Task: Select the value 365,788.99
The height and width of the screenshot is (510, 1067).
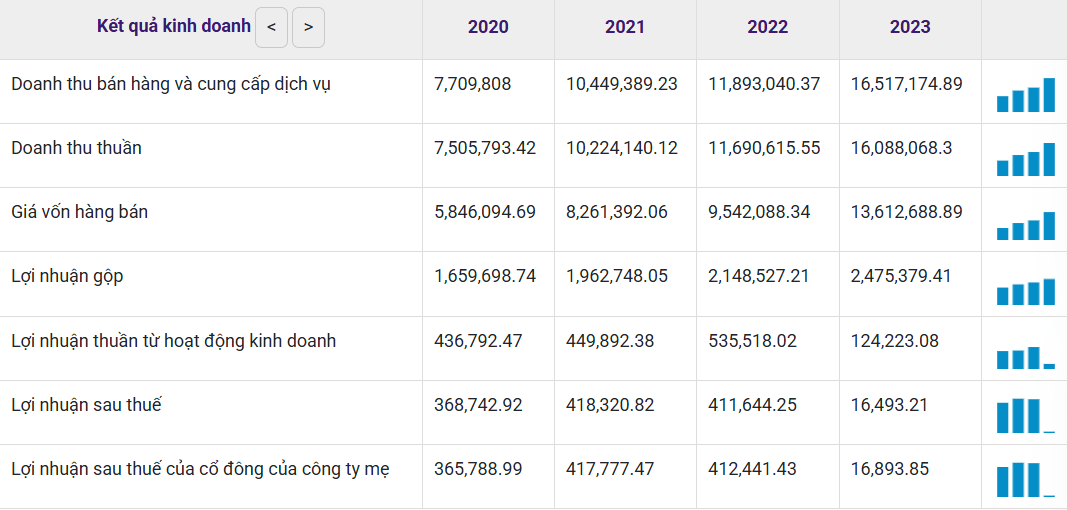Action: point(478,468)
